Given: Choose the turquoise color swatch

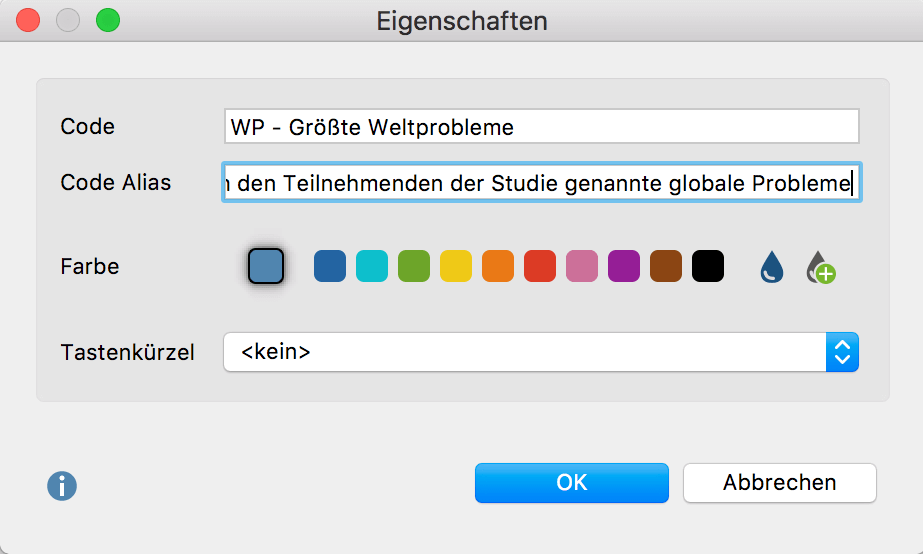Looking at the screenshot, I should [372, 266].
